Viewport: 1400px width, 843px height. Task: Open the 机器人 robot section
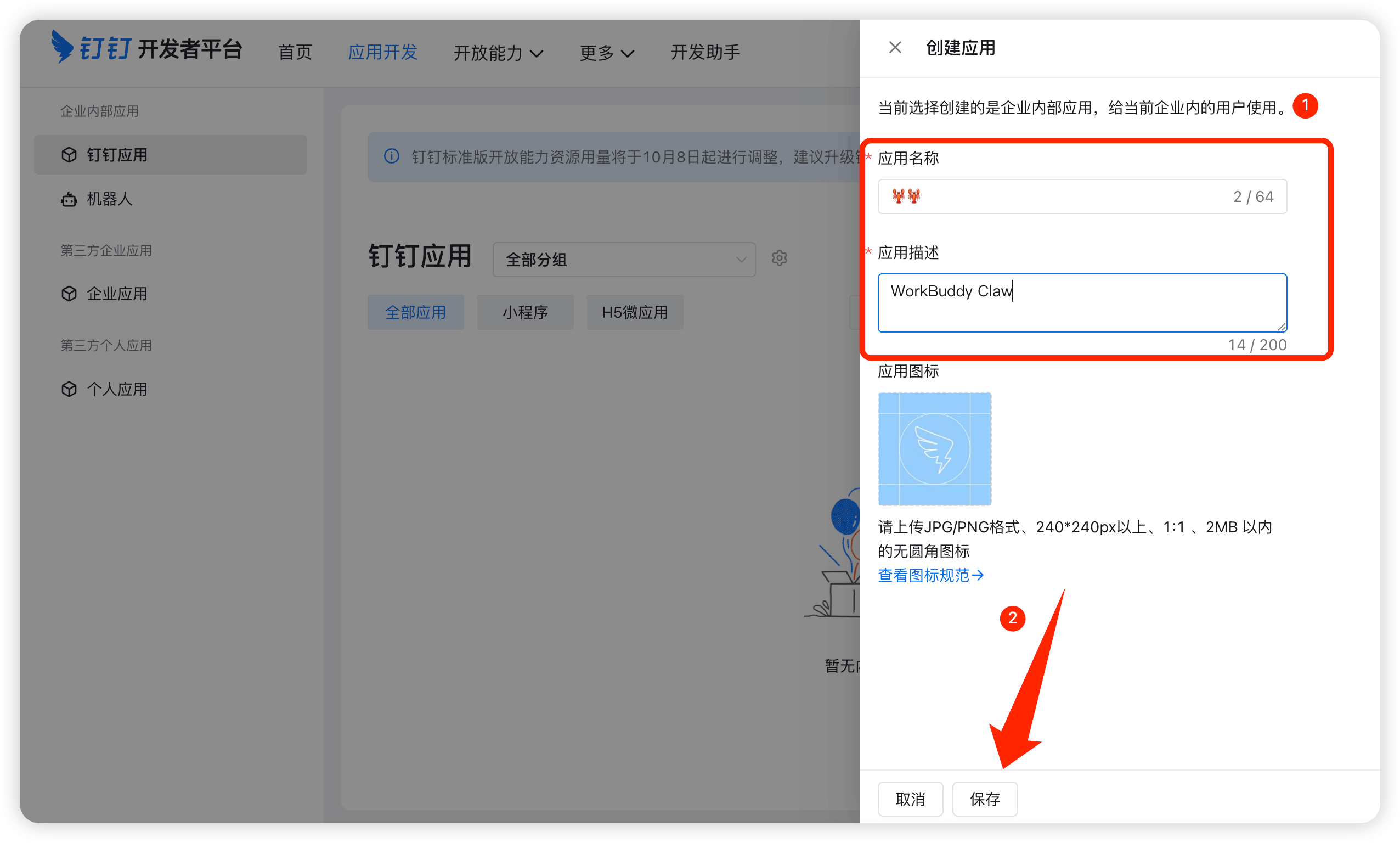(109, 199)
